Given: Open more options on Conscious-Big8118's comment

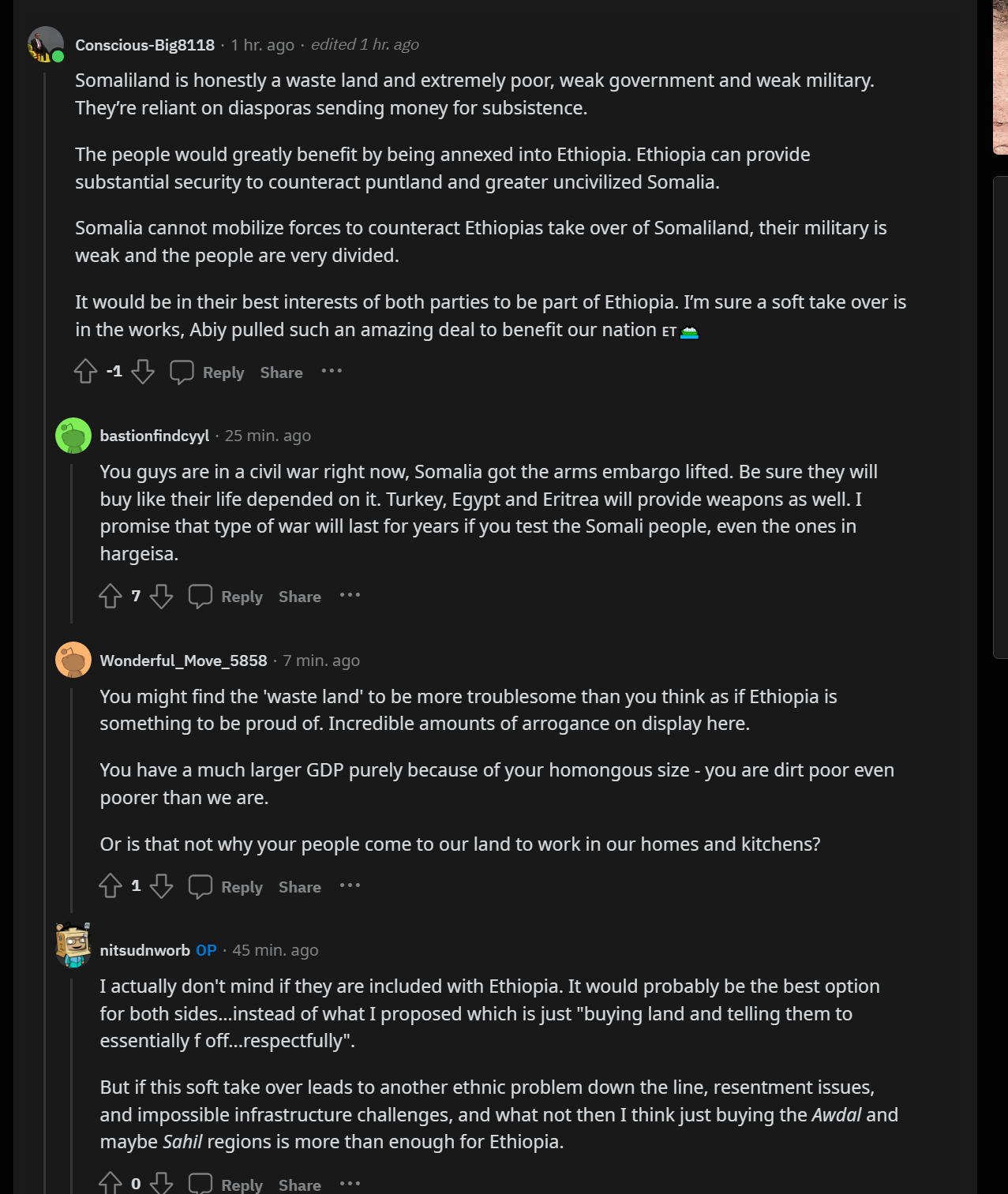Looking at the screenshot, I should tap(332, 371).
